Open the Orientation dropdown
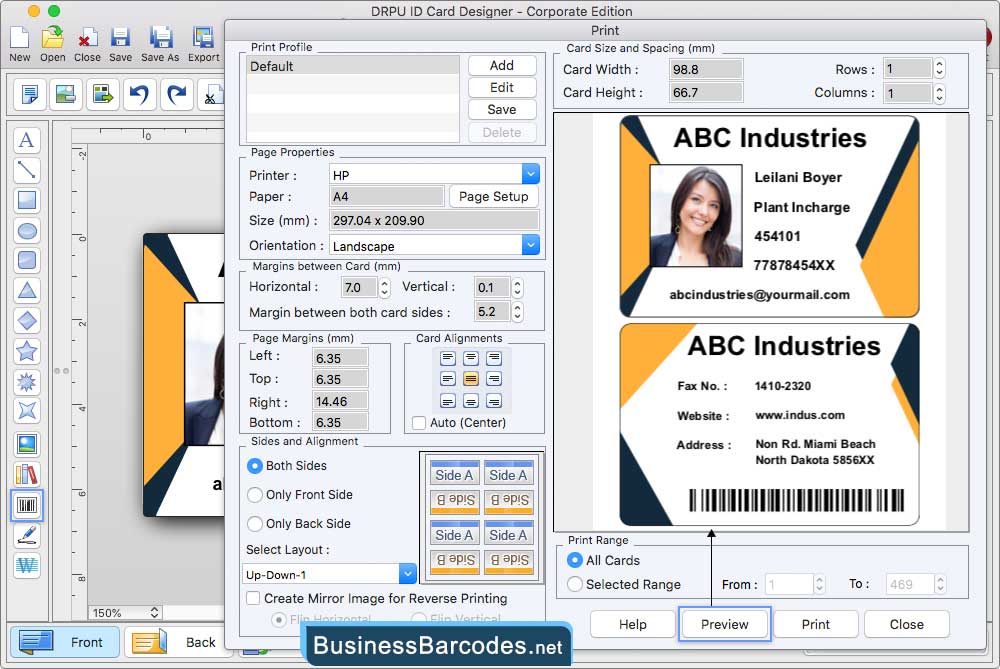 point(531,245)
